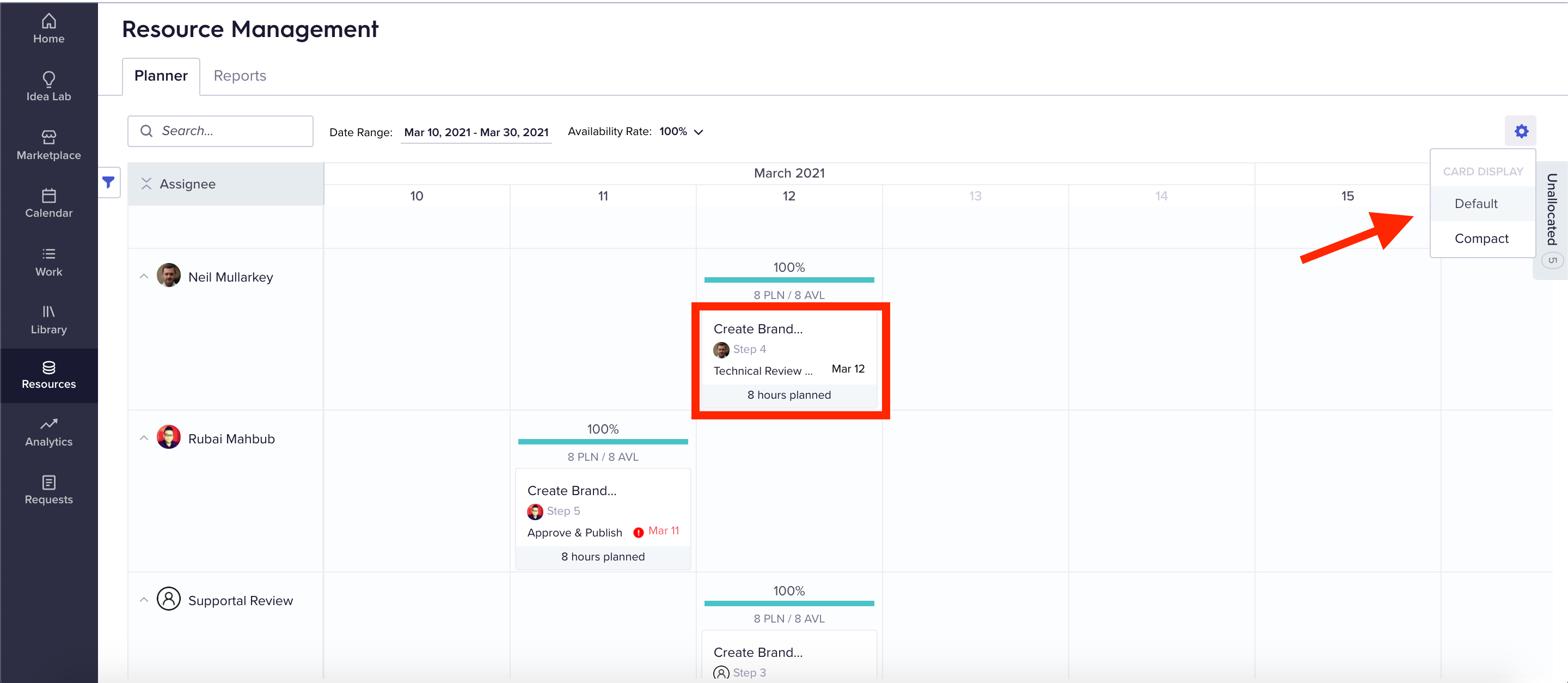
Task: Click Supportal Review's 100% utilization bar
Action: point(789,604)
